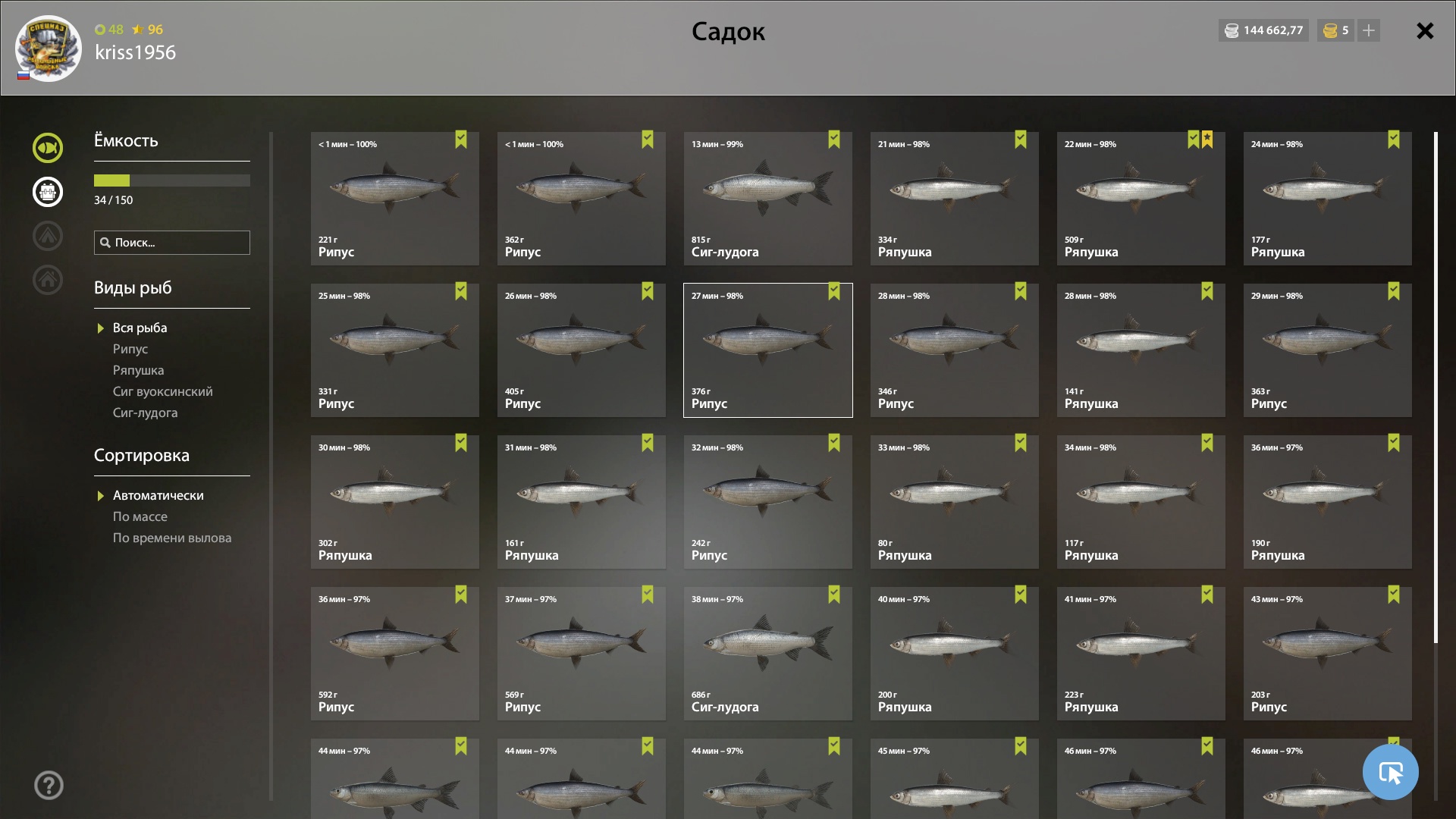
Task: Select Автоматически sorting option
Action: 158,495
